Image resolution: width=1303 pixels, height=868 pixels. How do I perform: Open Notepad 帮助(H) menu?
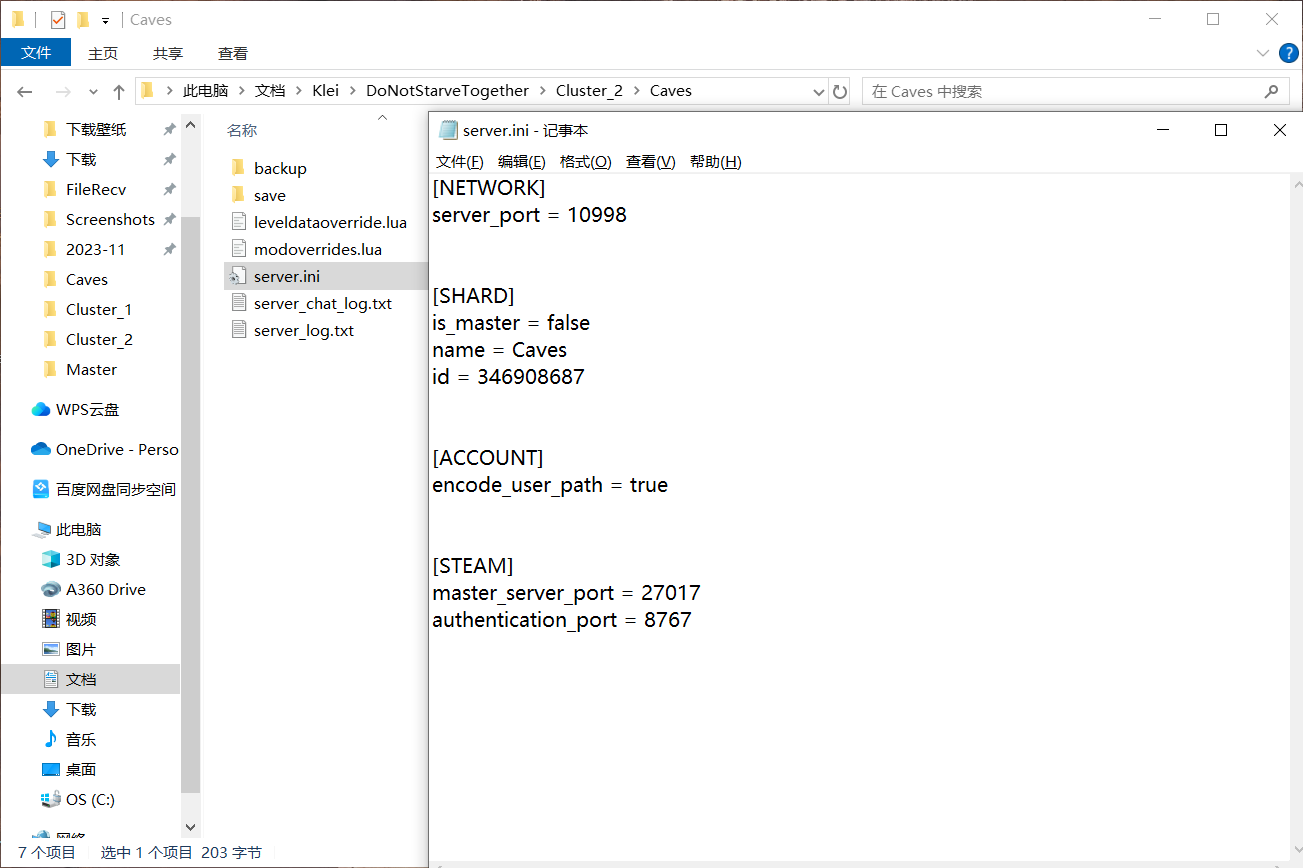[716, 161]
